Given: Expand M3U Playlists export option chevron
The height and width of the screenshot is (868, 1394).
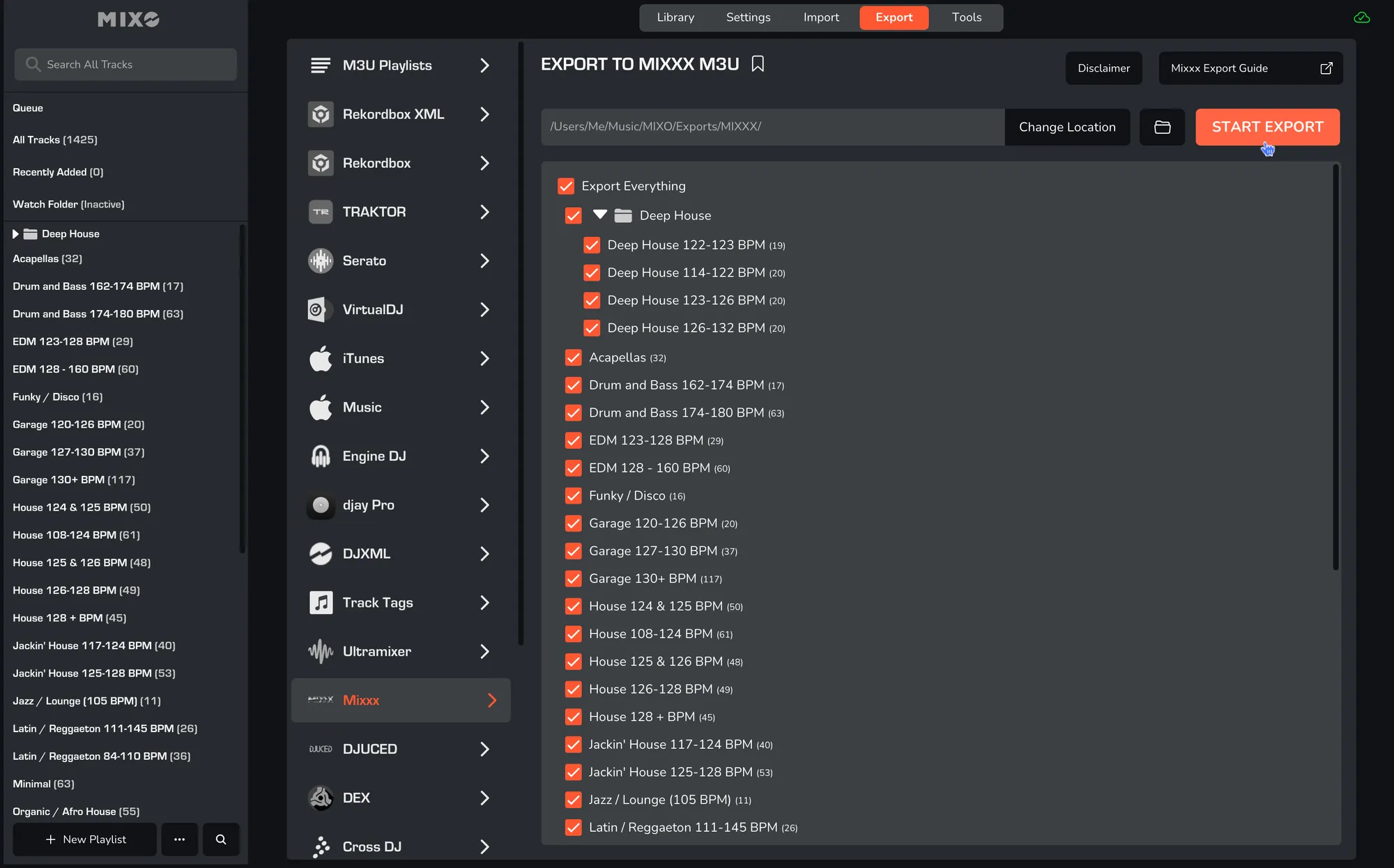Looking at the screenshot, I should pyautogui.click(x=485, y=65).
